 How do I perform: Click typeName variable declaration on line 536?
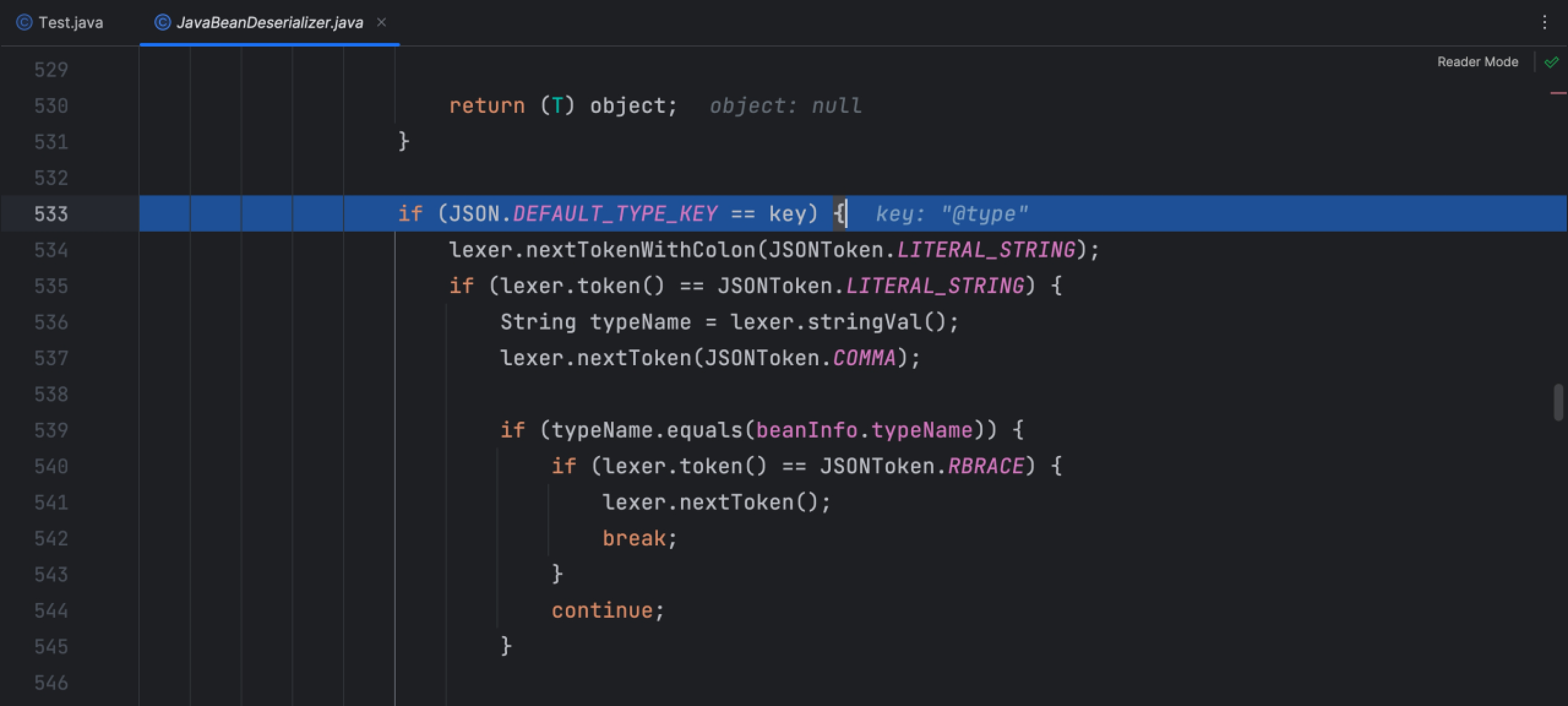click(x=641, y=322)
